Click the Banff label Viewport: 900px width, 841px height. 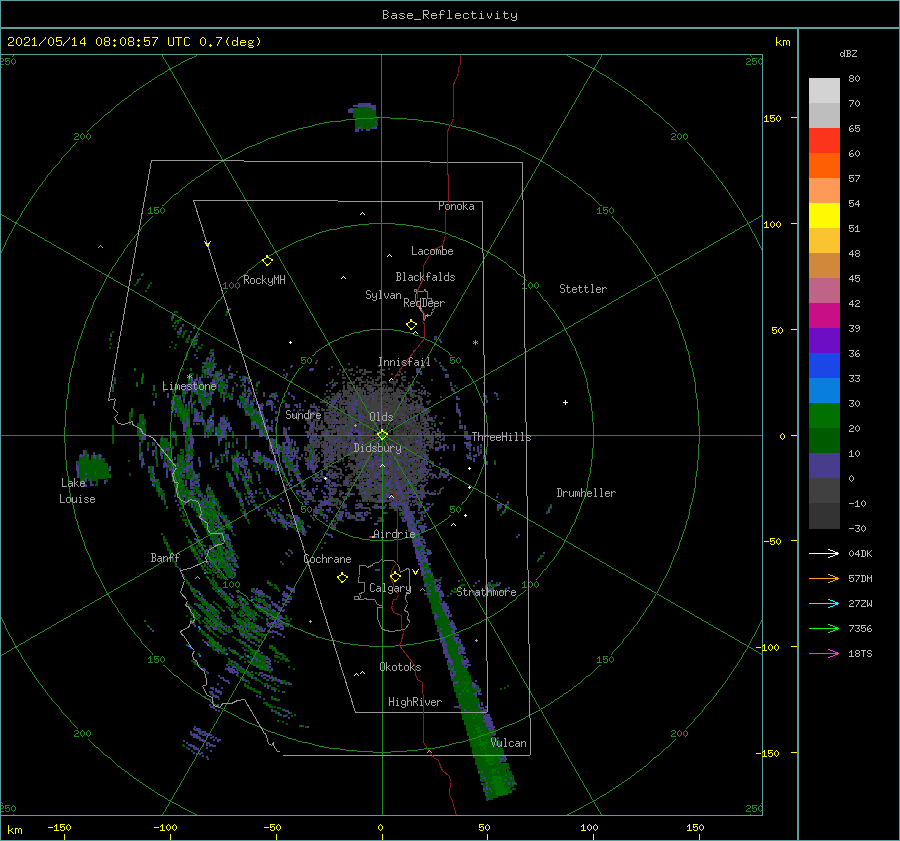[x=165, y=557]
